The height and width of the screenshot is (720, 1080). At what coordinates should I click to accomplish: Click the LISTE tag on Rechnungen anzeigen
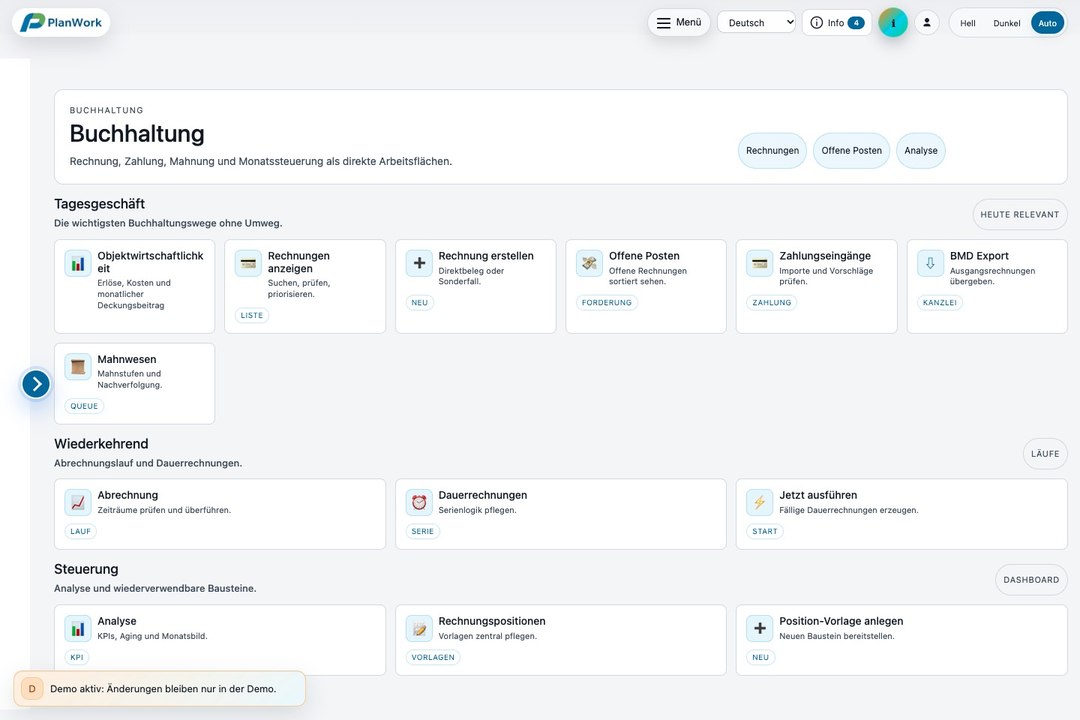(x=251, y=315)
